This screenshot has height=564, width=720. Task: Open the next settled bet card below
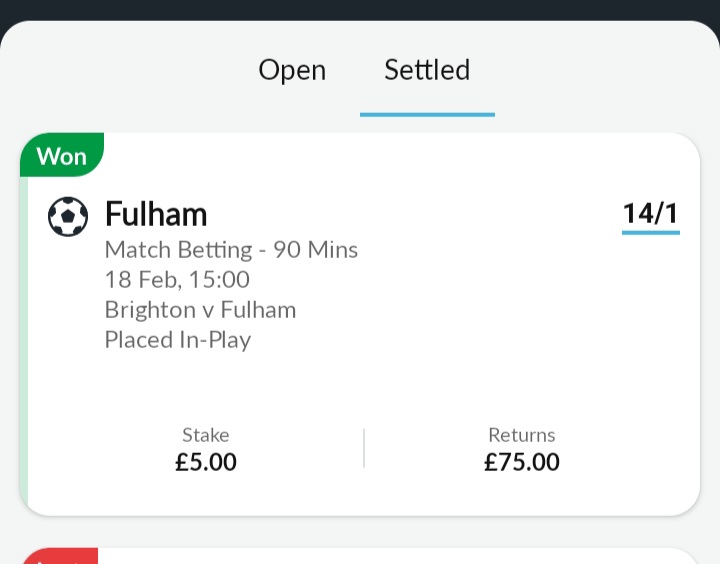pyautogui.click(x=360, y=556)
